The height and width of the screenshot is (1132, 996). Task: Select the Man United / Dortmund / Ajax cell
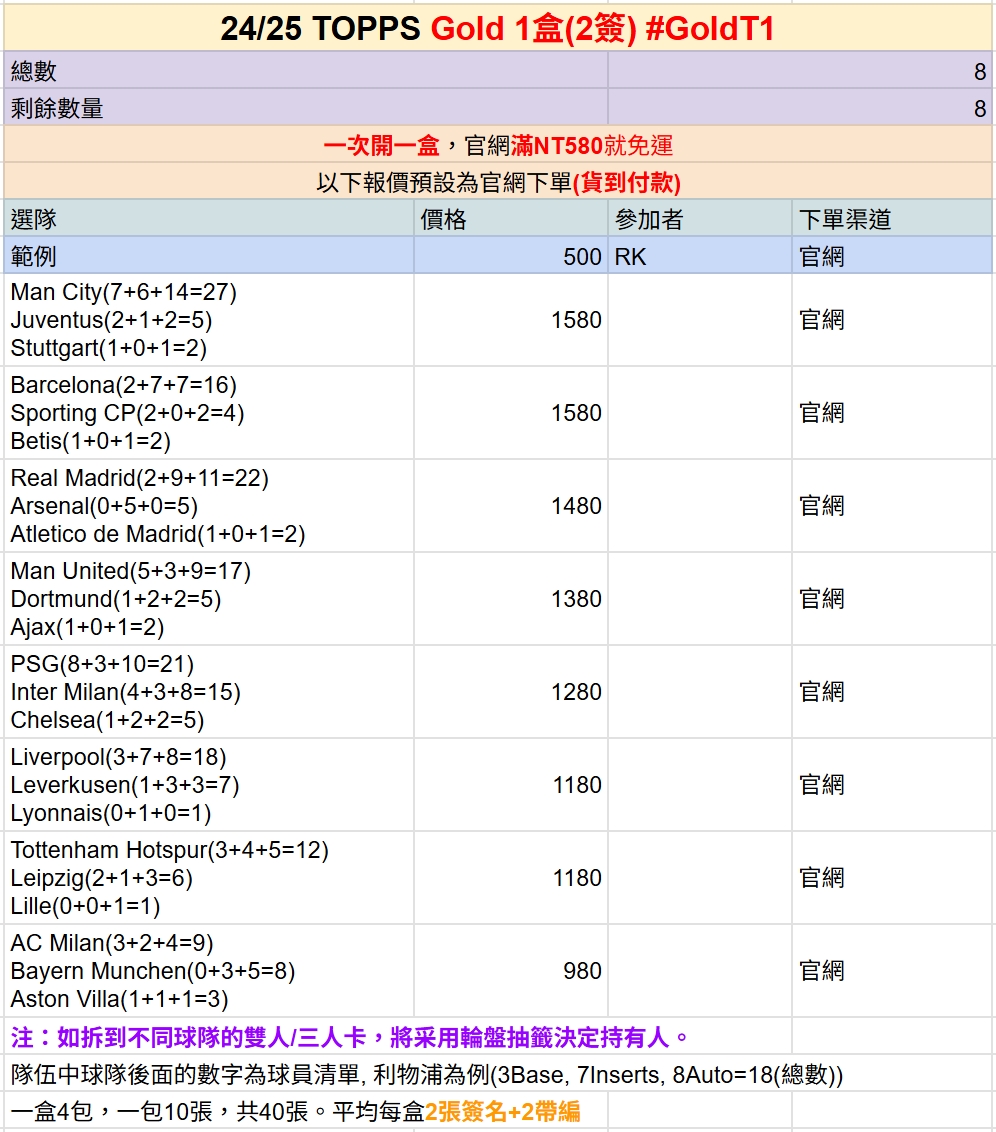209,598
